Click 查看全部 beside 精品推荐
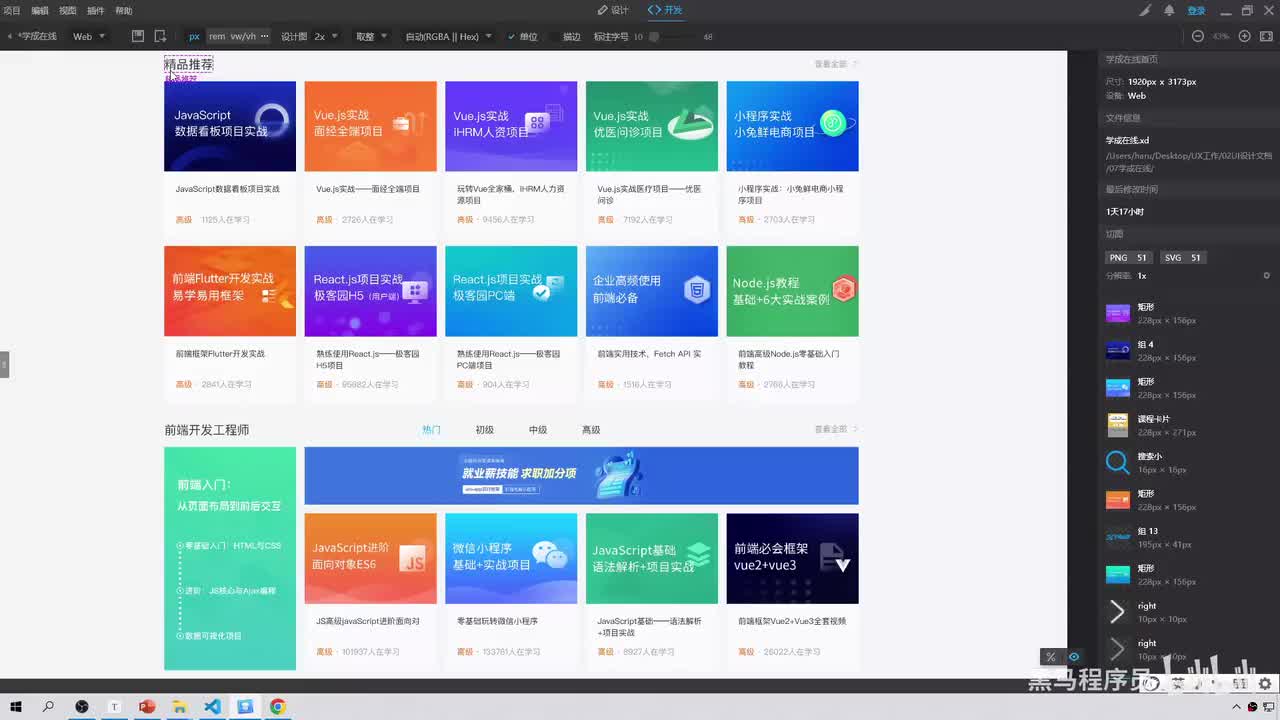Screen dimensions: 1280x720 [x=836, y=64]
